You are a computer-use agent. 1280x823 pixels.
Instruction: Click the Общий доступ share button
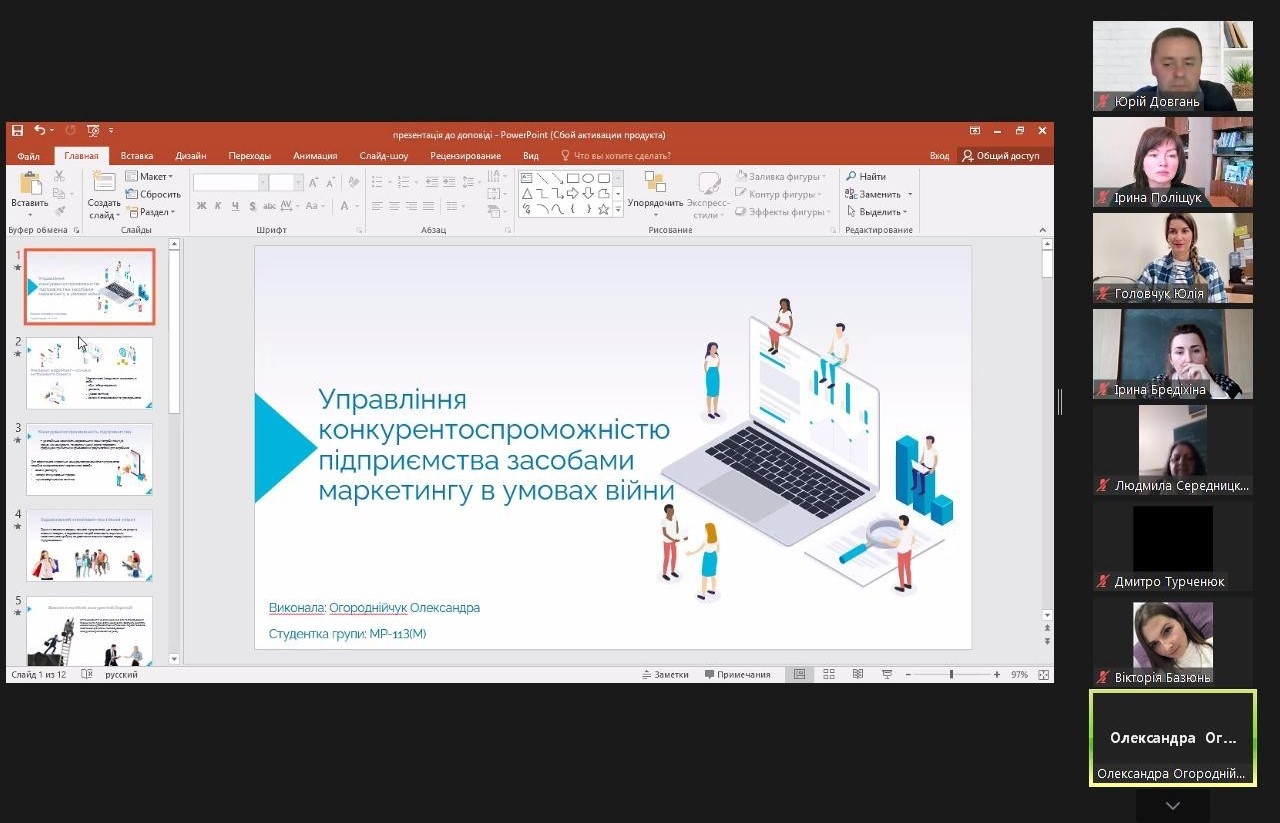coord(1001,156)
